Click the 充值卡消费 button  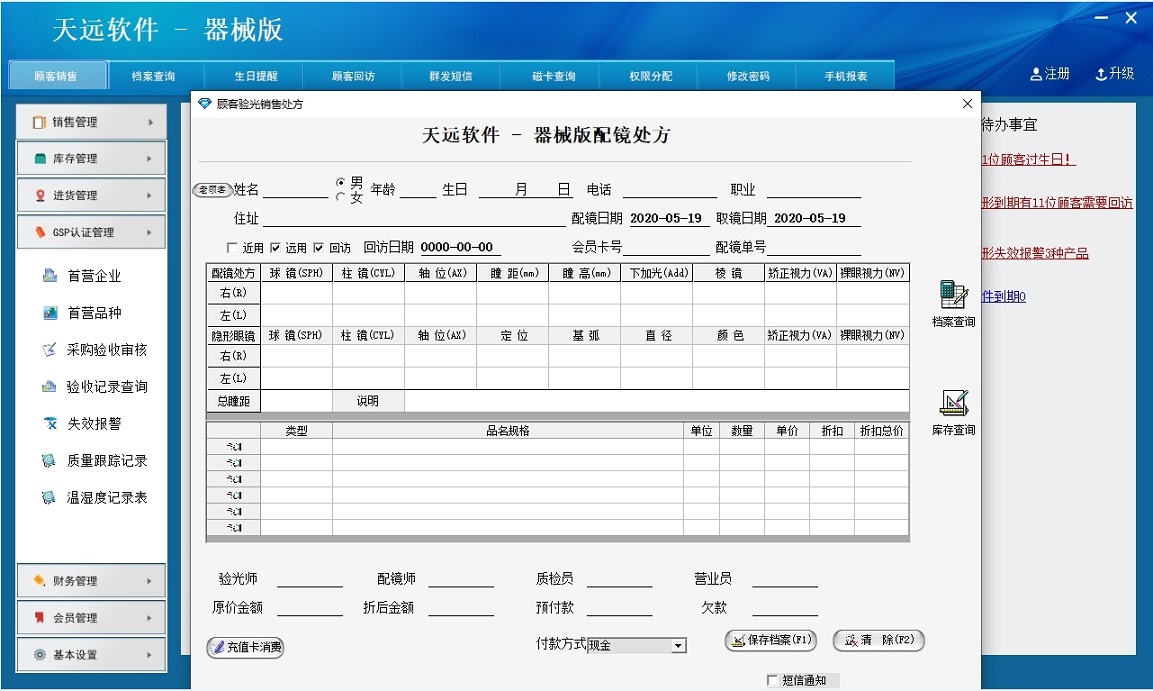(245, 648)
